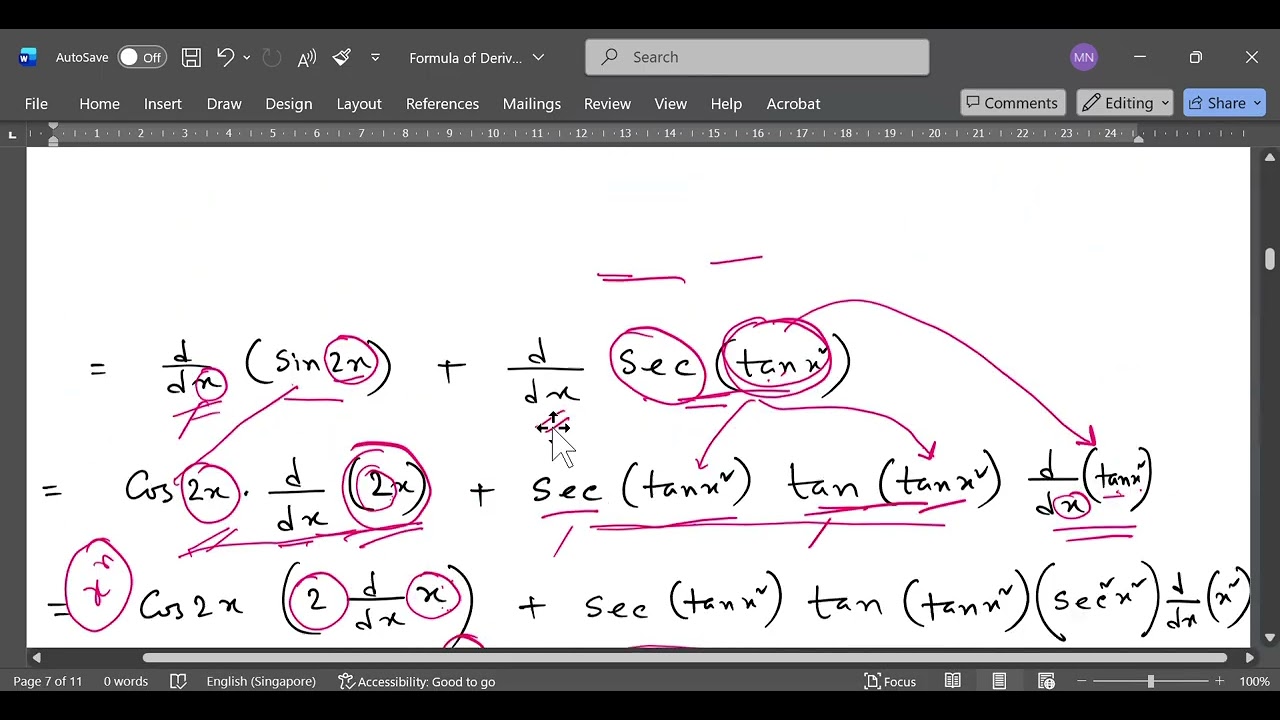Switch to the Insert tab

162,103
